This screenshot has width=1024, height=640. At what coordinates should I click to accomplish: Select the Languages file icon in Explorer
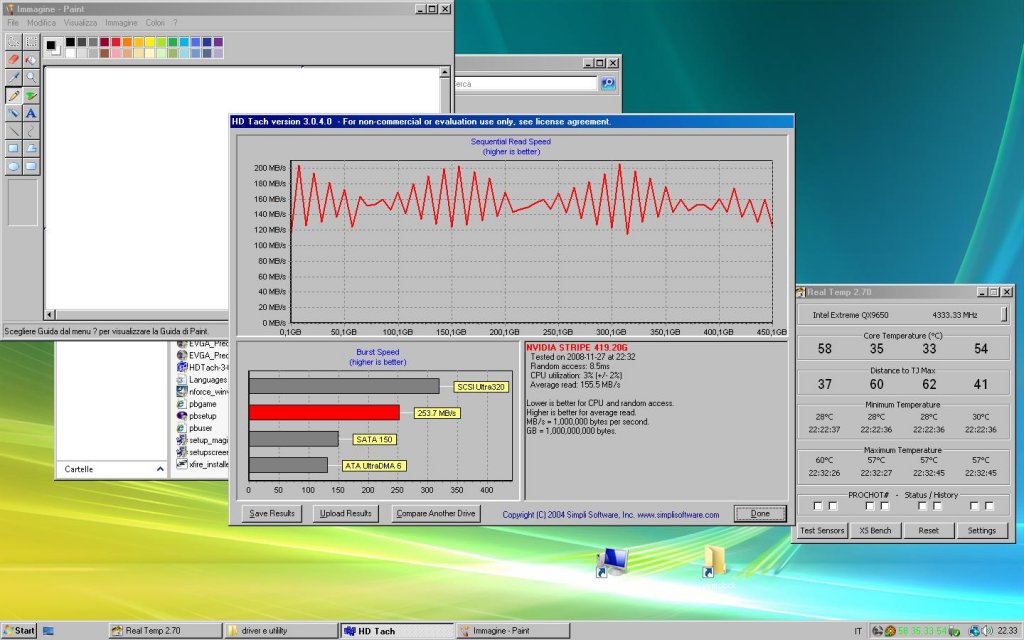tap(182, 379)
